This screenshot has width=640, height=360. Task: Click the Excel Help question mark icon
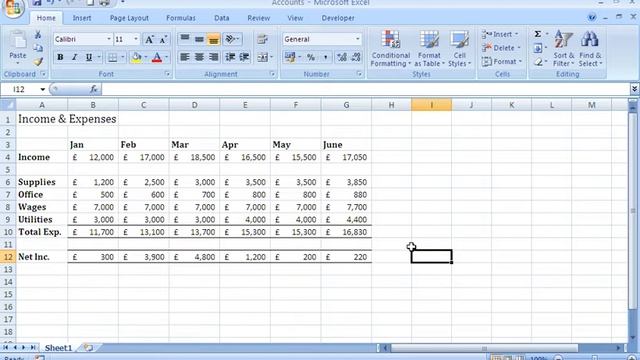coord(591,18)
